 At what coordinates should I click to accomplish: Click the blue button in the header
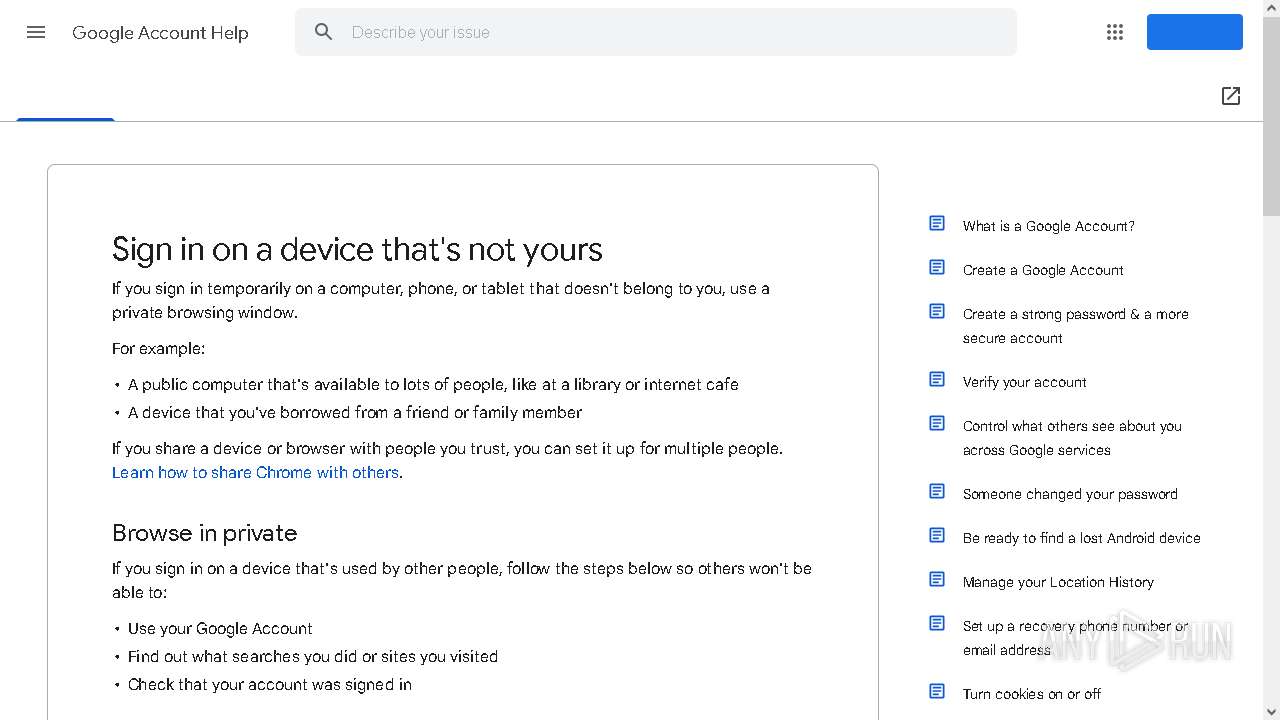tap(1195, 32)
